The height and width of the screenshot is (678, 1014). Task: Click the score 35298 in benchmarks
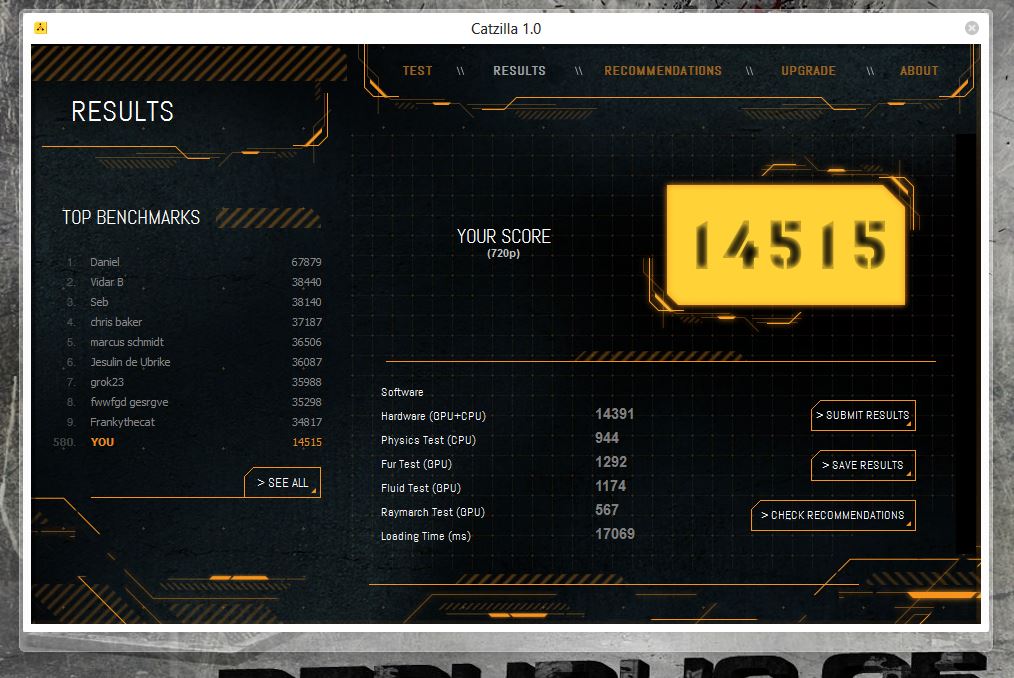[x=306, y=402]
